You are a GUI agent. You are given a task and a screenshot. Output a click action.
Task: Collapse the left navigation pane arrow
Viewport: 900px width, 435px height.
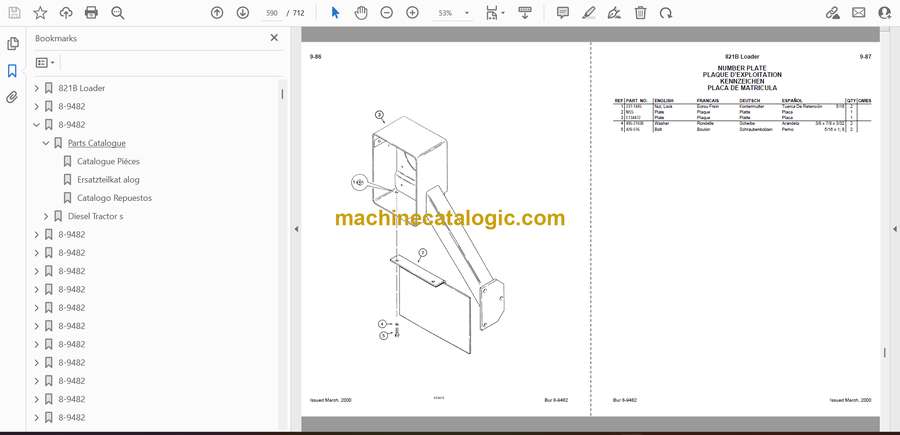click(x=296, y=229)
